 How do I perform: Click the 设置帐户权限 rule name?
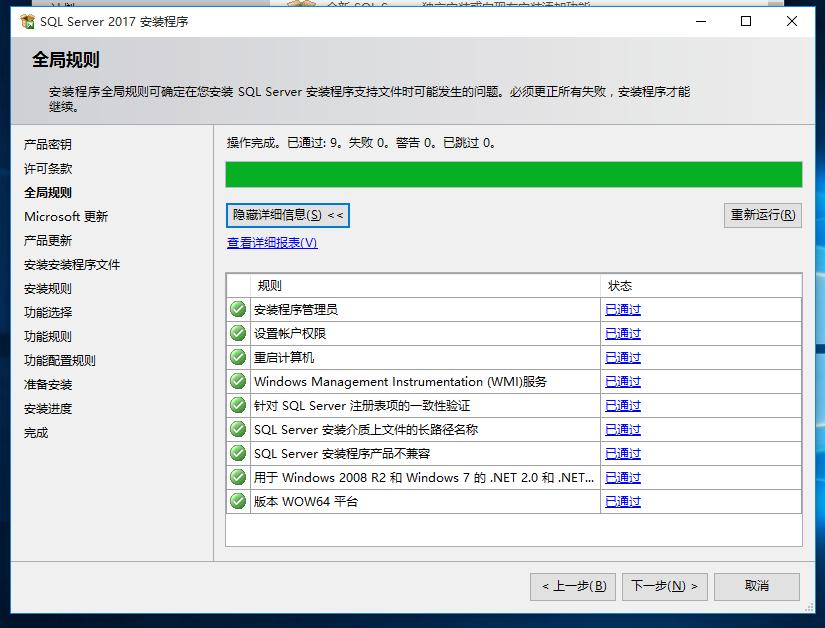coord(290,333)
